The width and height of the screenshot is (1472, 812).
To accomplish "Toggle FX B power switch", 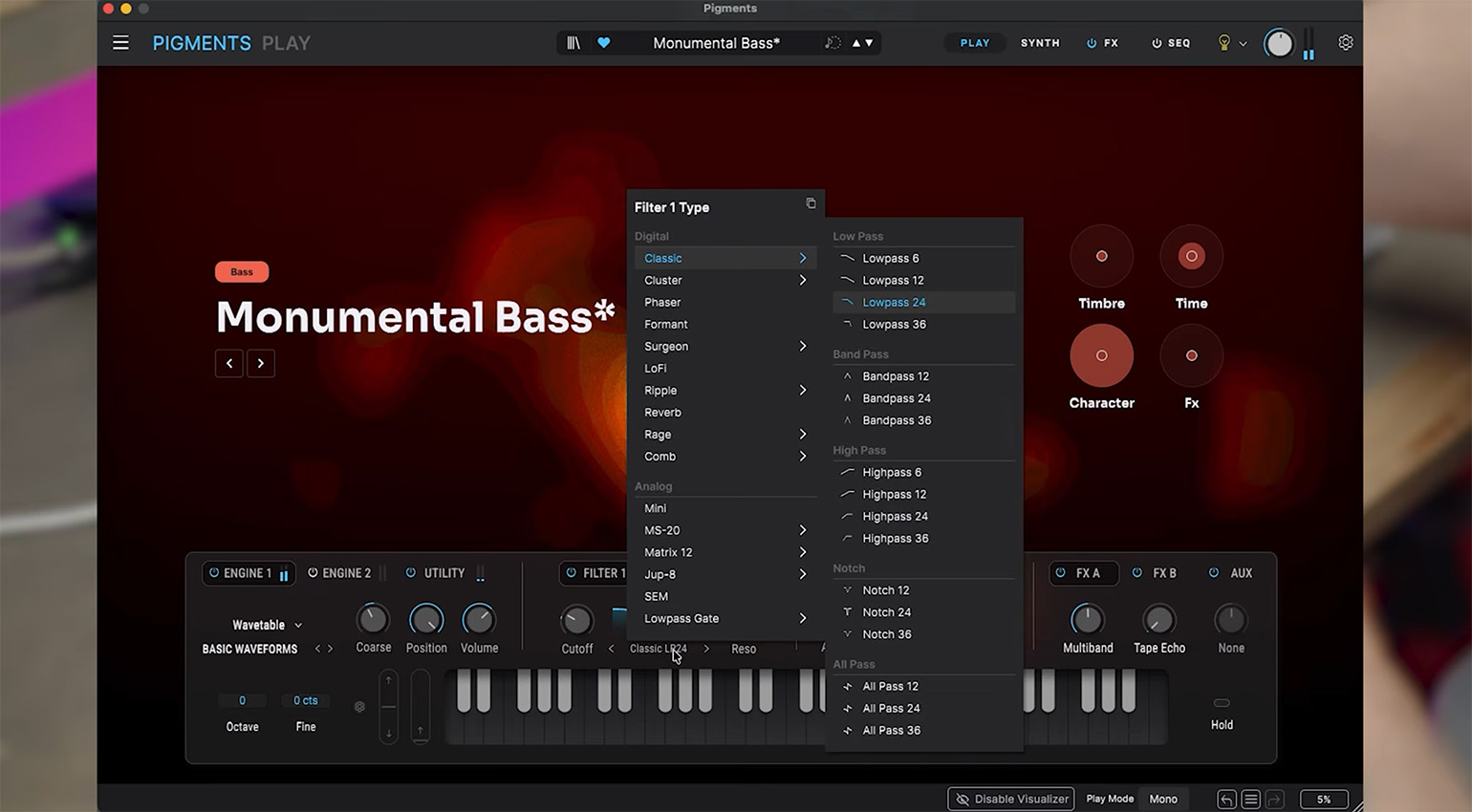I will pyautogui.click(x=1137, y=573).
